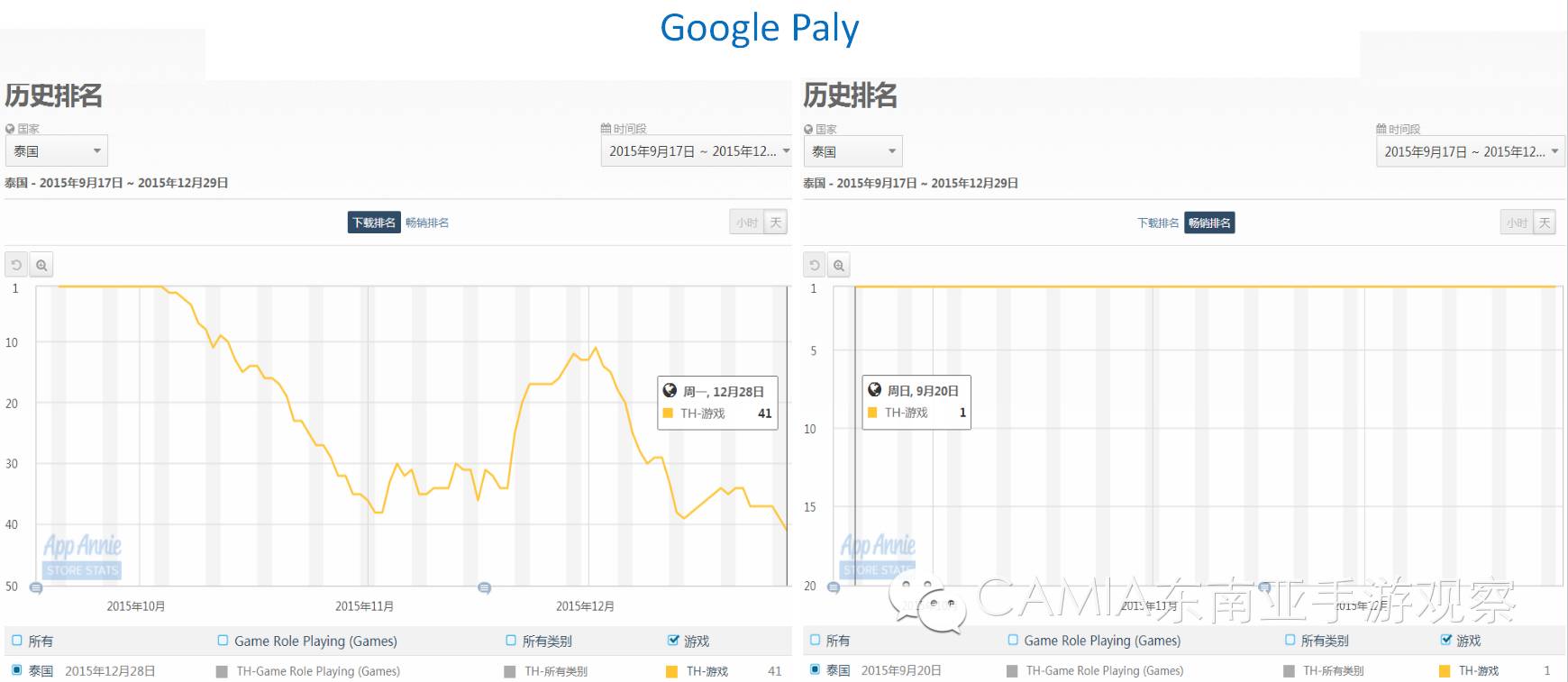The height and width of the screenshot is (682, 1568).
Task: Click globe icon in 9月20日 tooltip
Action: click(874, 390)
